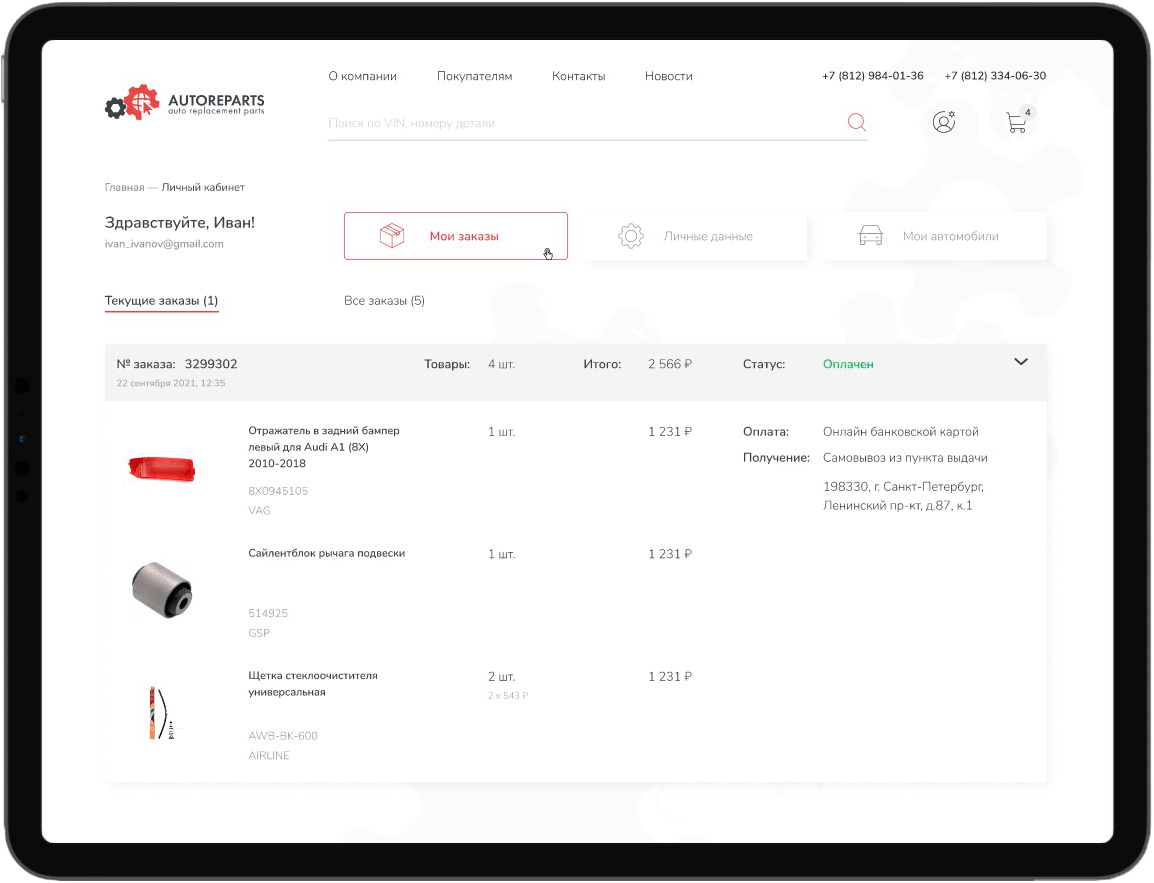The image size is (1154, 883).
Task: Click the total amount 2 566 ₽
Action: [670, 364]
